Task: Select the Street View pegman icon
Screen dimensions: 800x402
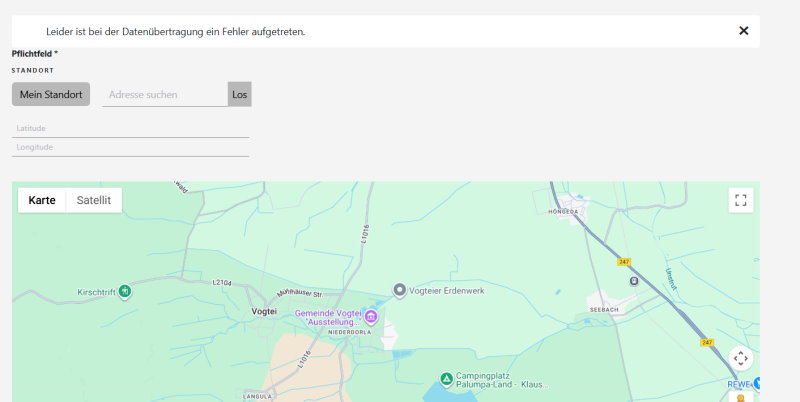Action: (741, 397)
